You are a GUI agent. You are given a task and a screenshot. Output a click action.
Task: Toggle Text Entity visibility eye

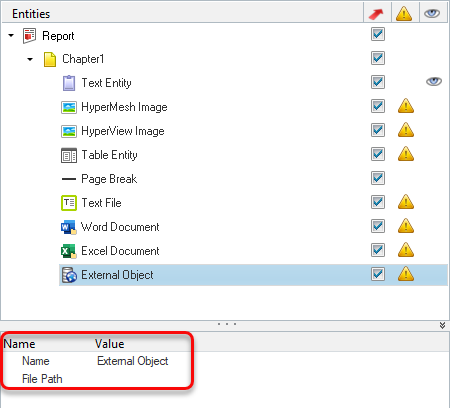434,81
